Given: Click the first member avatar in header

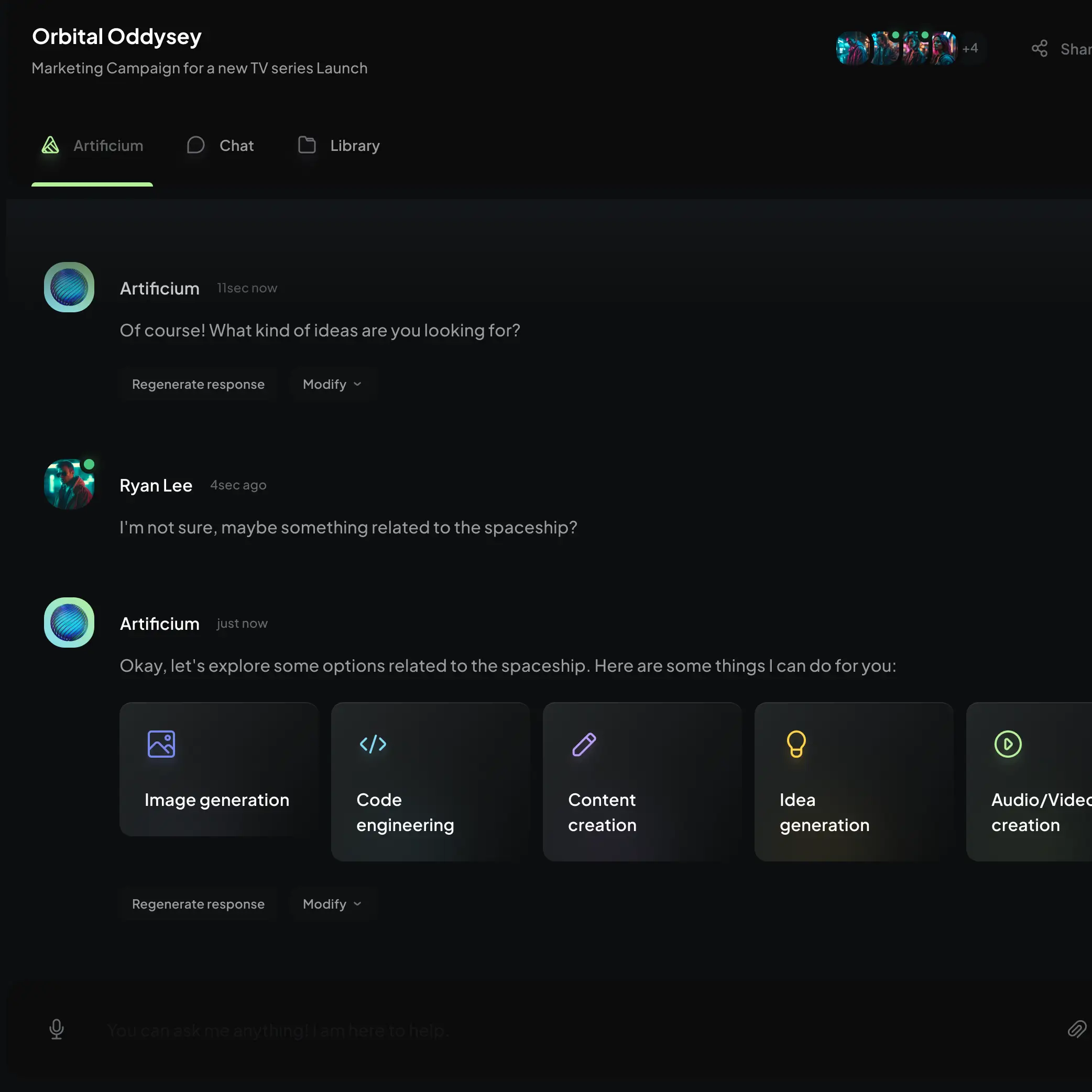Looking at the screenshot, I should [x=853, y=49].
